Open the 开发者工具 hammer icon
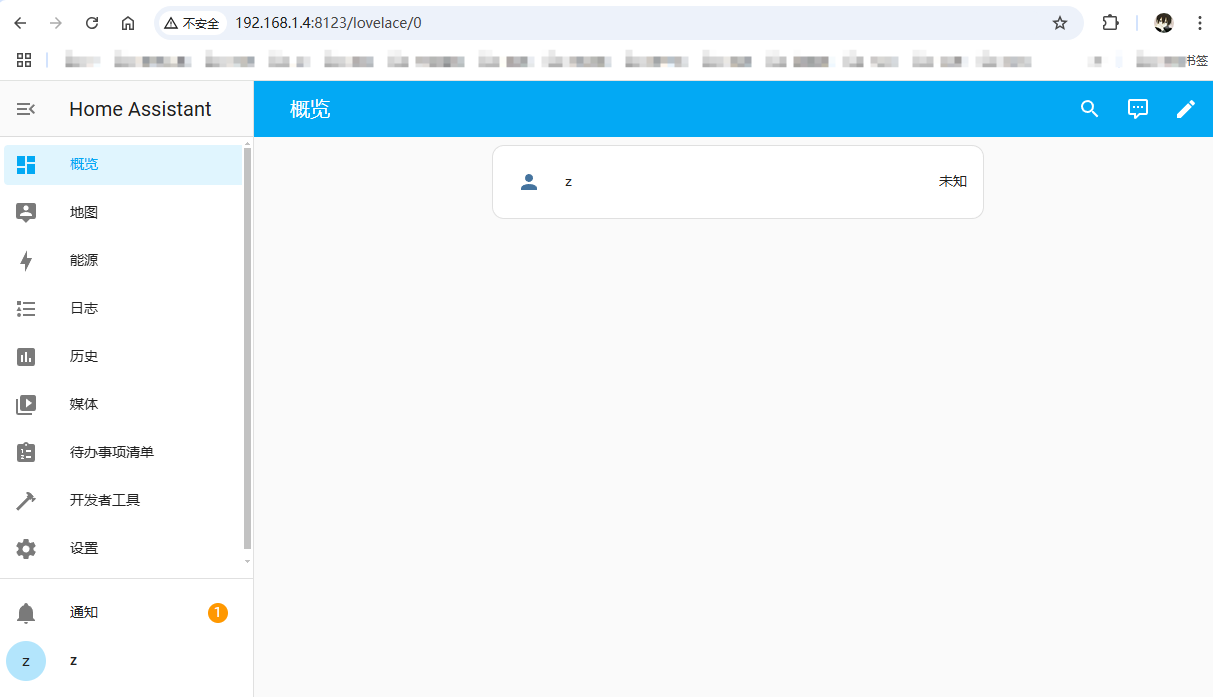Image resolution: width=1213 pixels, height=697 pixels. click(x=26, y=500)
